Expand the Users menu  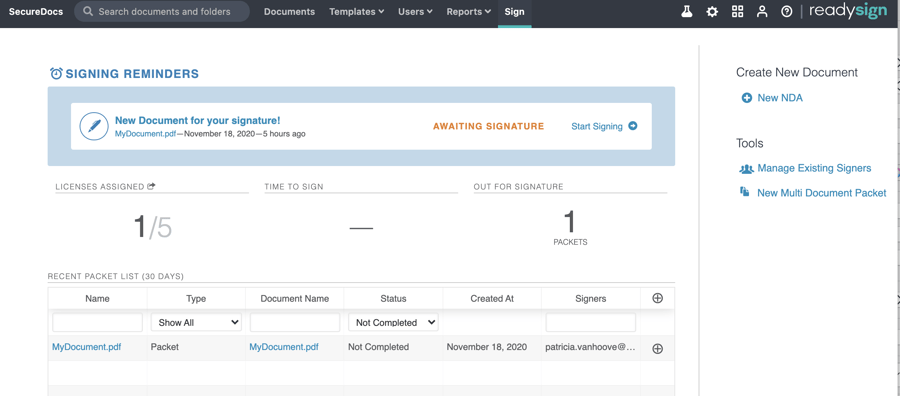tap(415, 11)
